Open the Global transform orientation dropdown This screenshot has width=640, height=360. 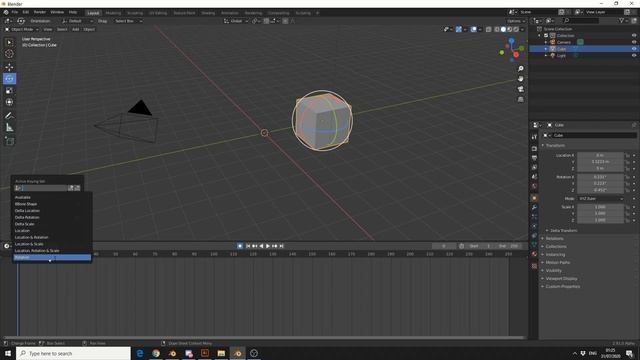[x=236, y=21]
